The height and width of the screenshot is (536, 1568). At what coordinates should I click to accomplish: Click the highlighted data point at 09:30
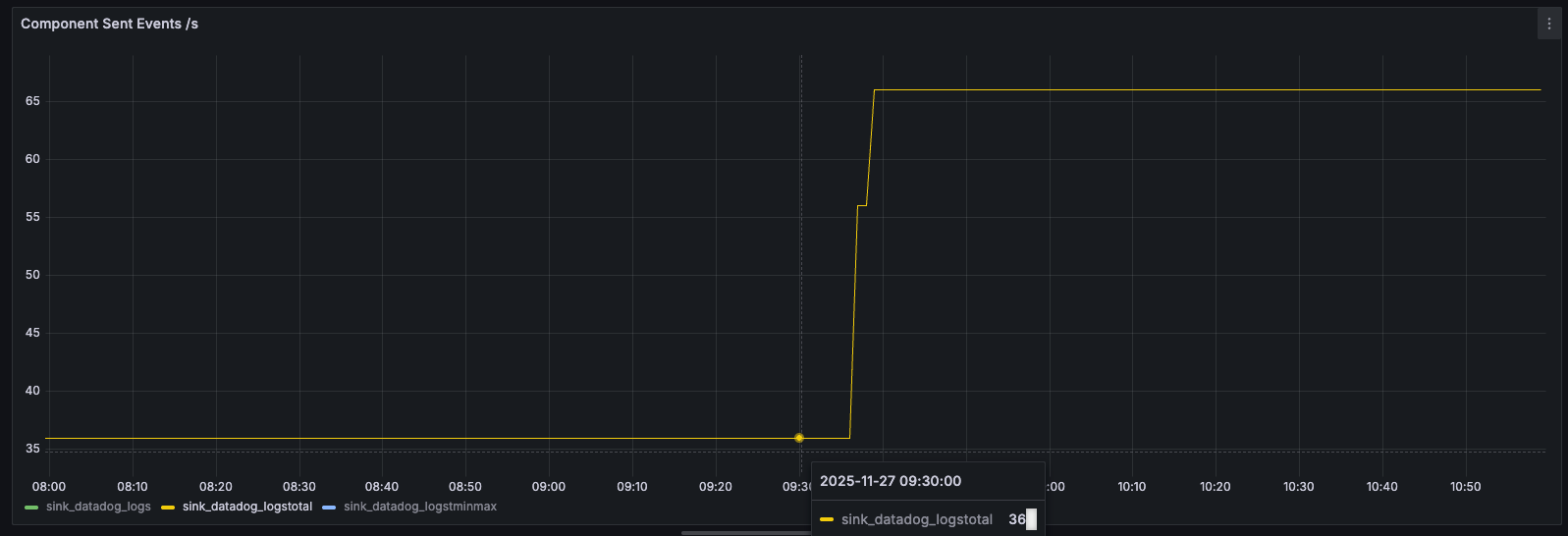pos(799,438)
